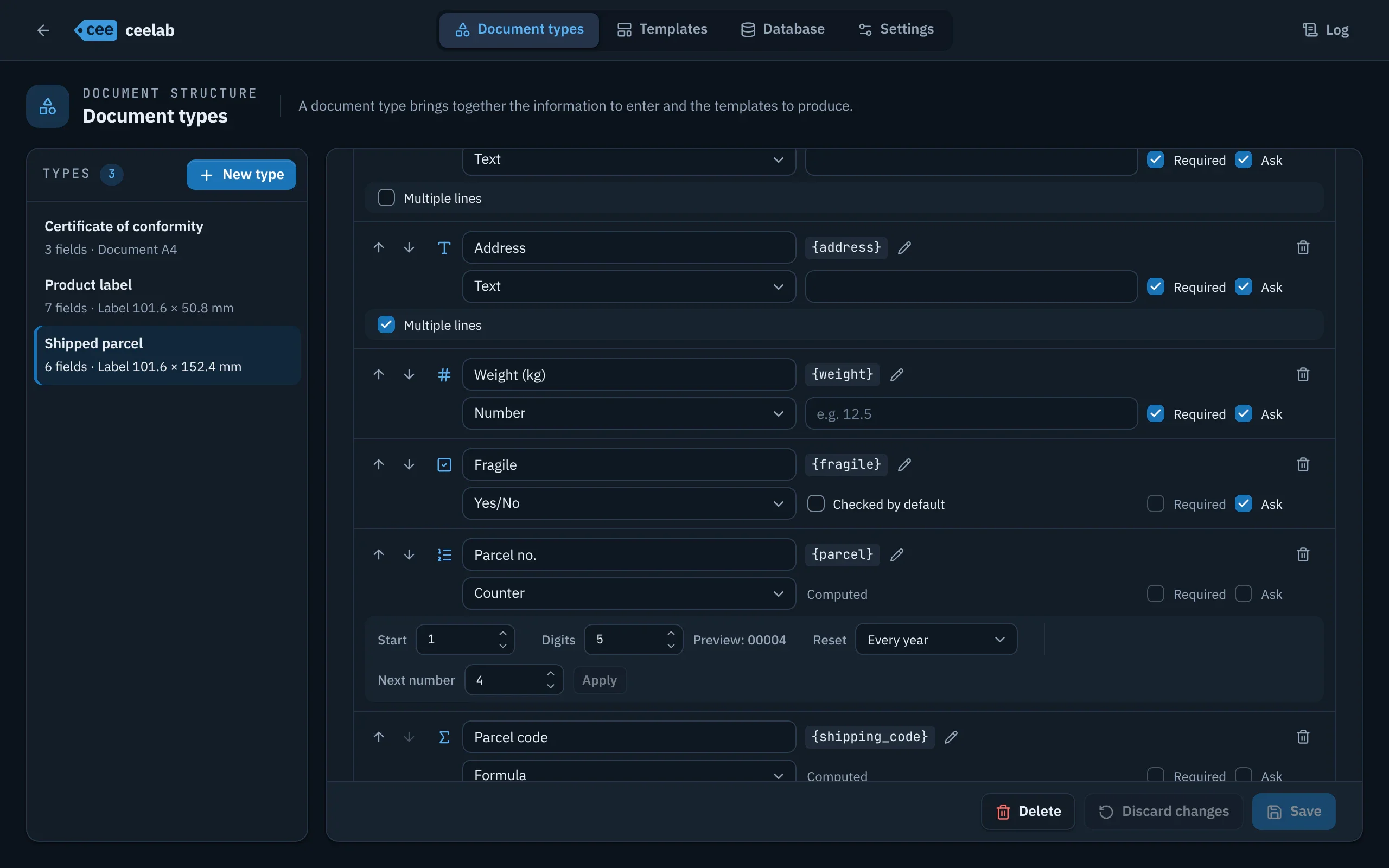Move the Fragile field up
Screen dimensions: 1389x868
pos(379,464)
